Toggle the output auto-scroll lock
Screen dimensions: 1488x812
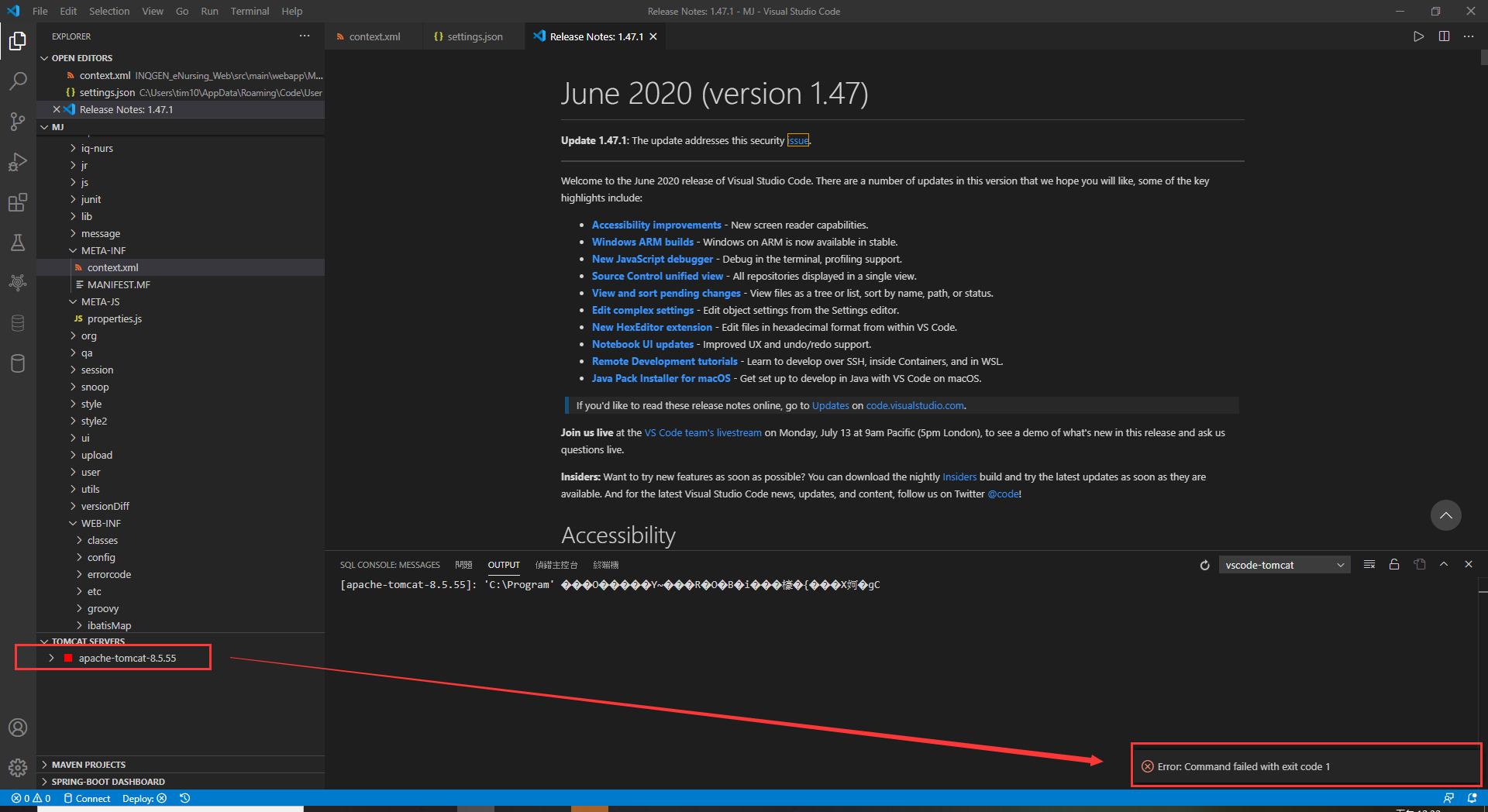click(1394, 564)
